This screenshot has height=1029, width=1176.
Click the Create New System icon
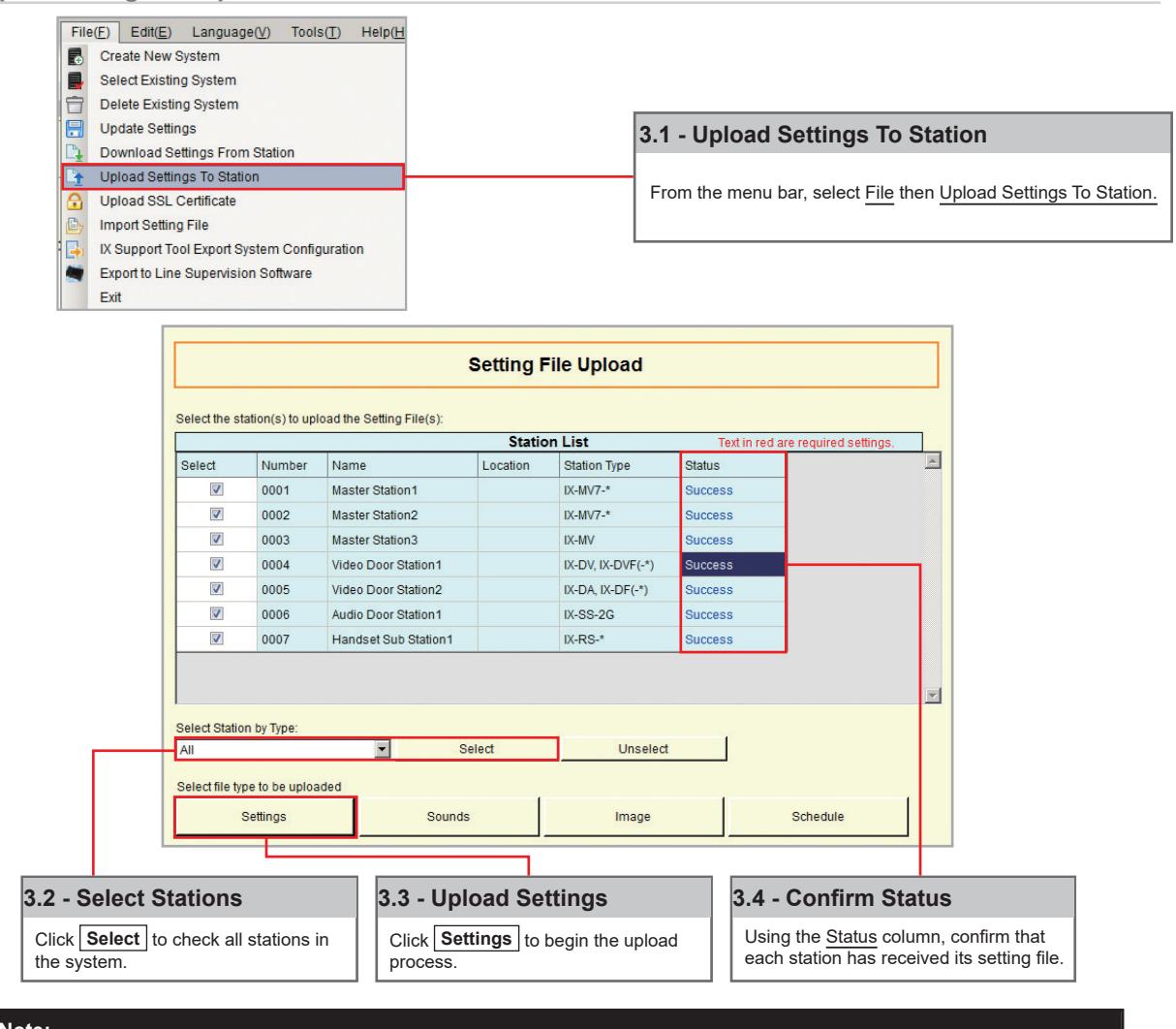73,56
